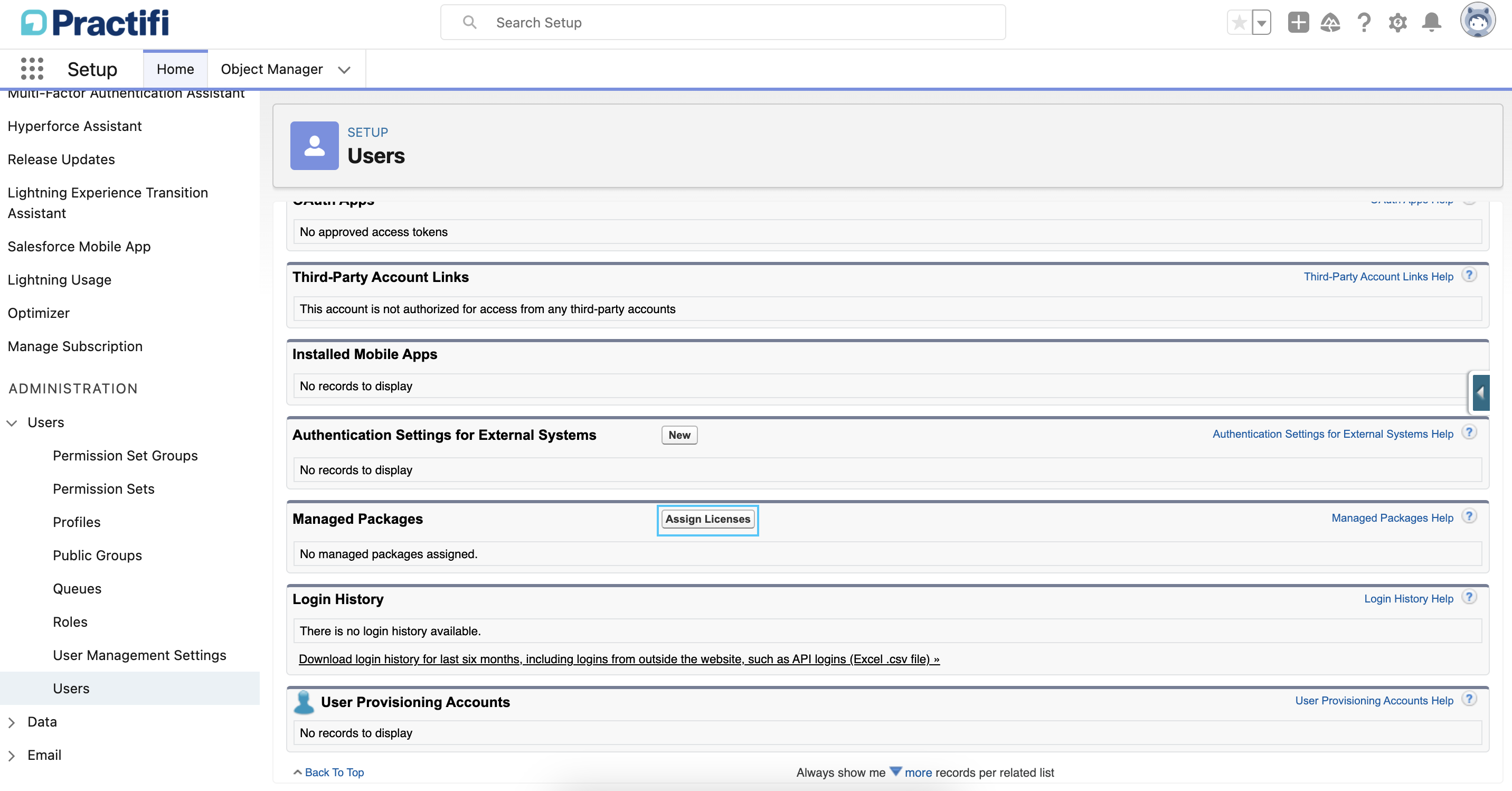Screen dimensions: 1512x791
Task: Open the favorites list dropdown arrow
Action: click(1261, 23)
